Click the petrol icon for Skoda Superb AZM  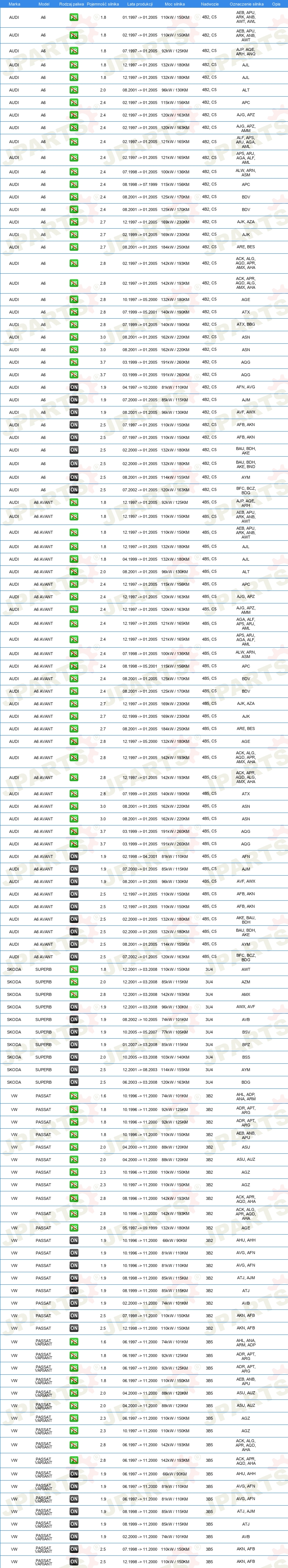[74, 982]
